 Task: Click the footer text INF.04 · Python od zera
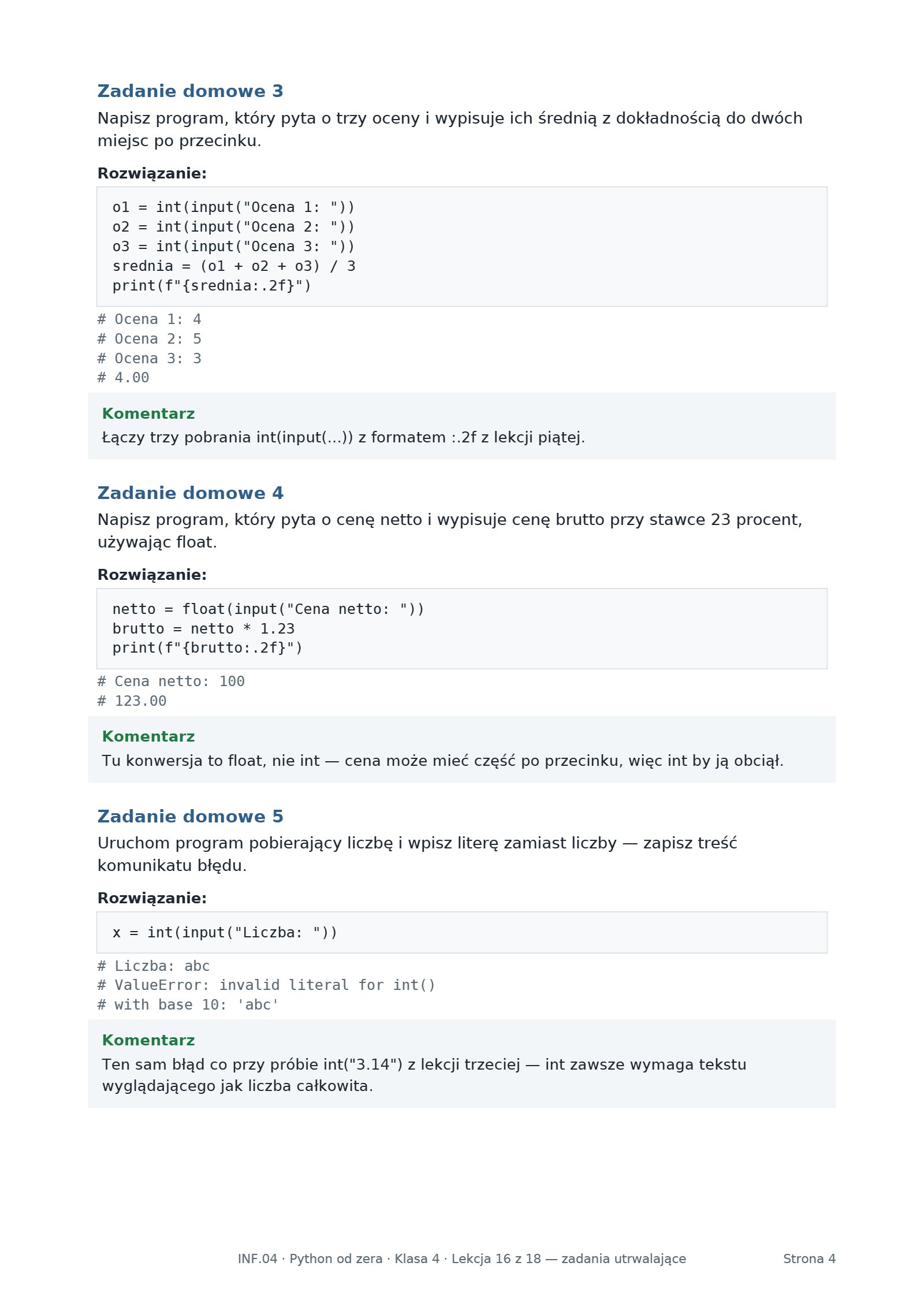pos(310,1259)
